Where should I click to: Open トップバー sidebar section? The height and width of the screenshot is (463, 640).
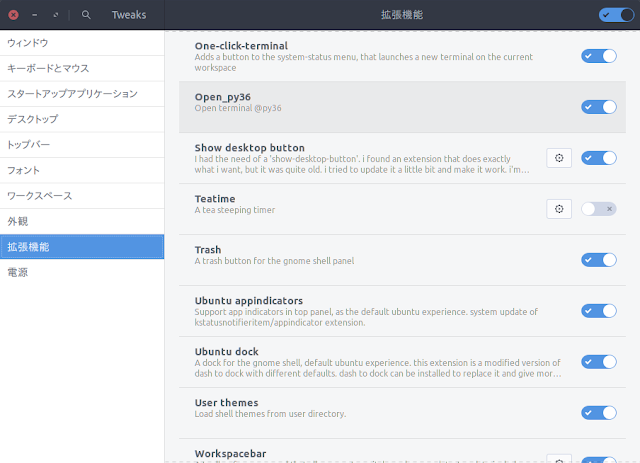[x=82, y=145]
